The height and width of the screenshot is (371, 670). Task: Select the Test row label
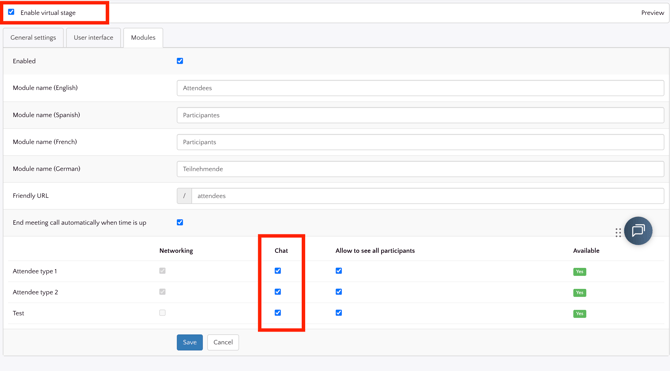(x=18, y=313)
